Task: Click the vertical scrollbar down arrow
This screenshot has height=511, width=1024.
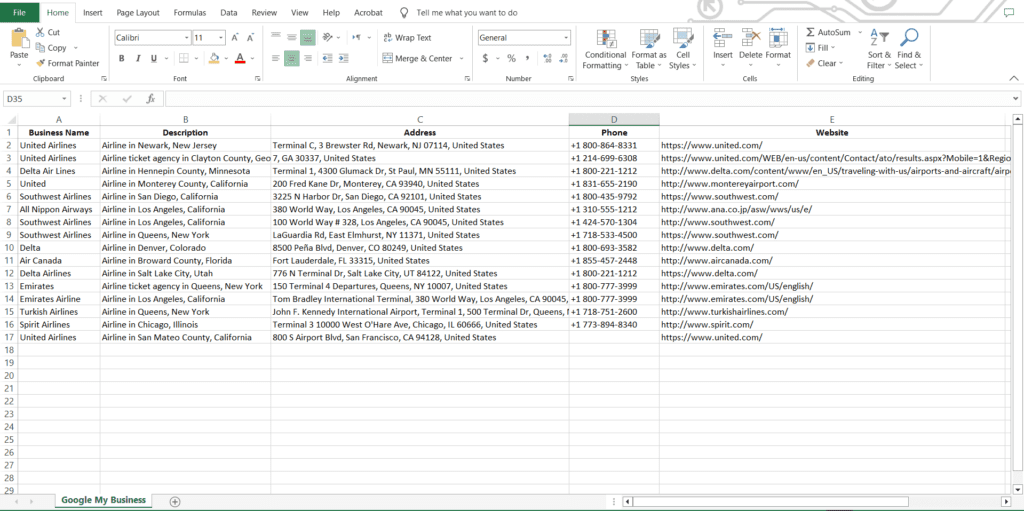Action: pyautogui.click(x=1017, y=489)
